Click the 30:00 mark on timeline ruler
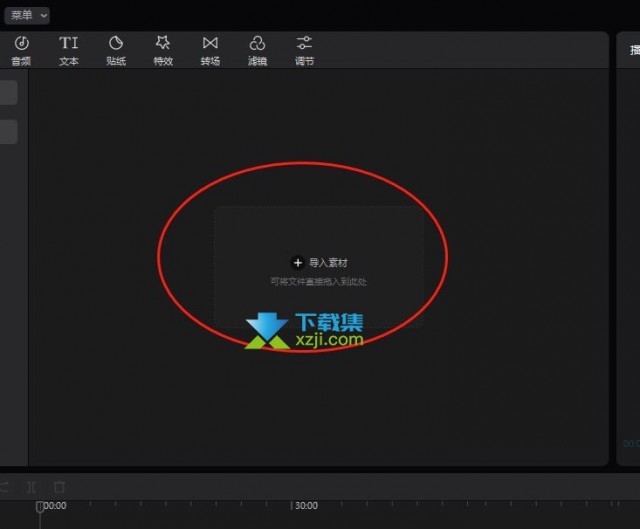The width and height of the screenshot is (640, 529). [x=306, y=506]
